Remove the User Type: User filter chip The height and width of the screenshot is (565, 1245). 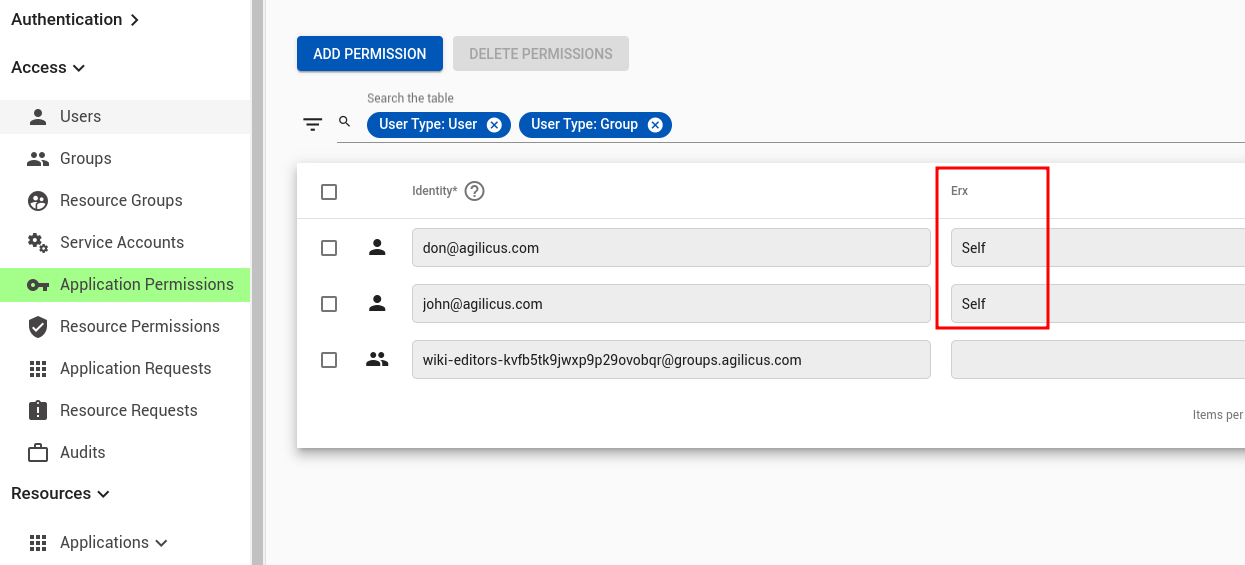coord(494,125)
